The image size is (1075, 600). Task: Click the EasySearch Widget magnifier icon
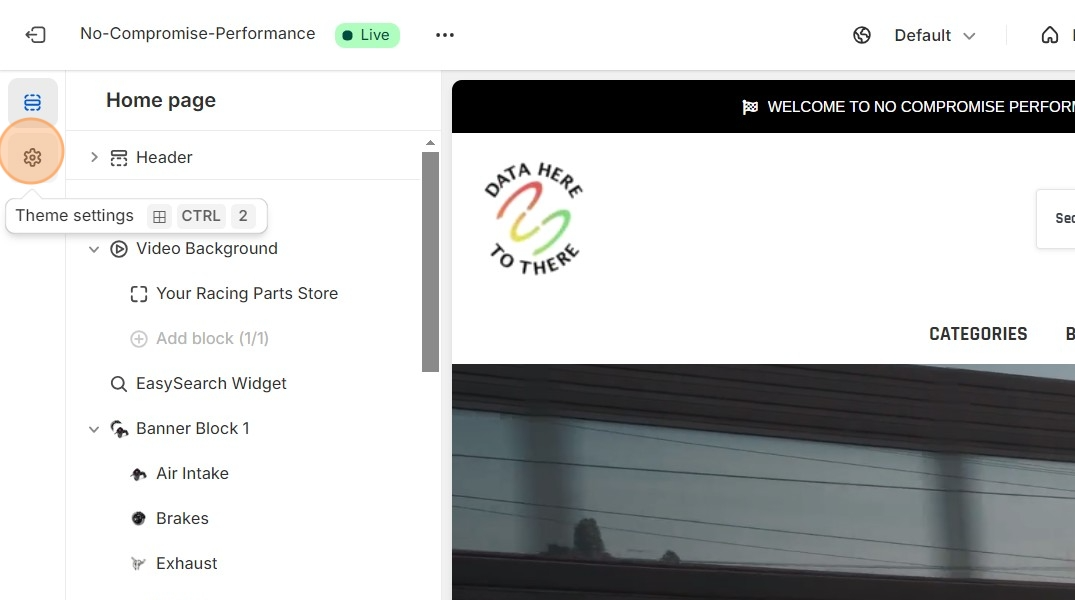click(x=119, y=384)
